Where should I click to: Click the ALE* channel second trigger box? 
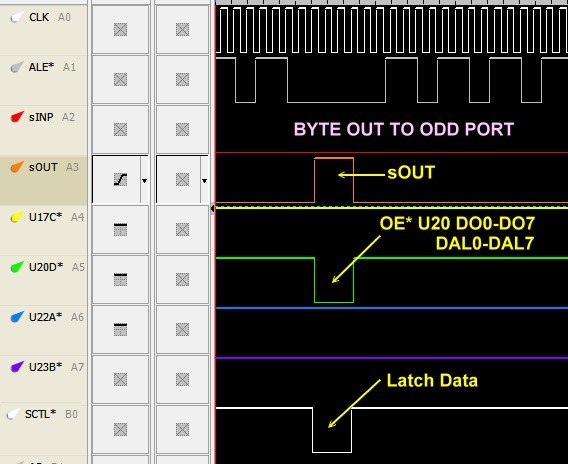click(x=182, y=79)
